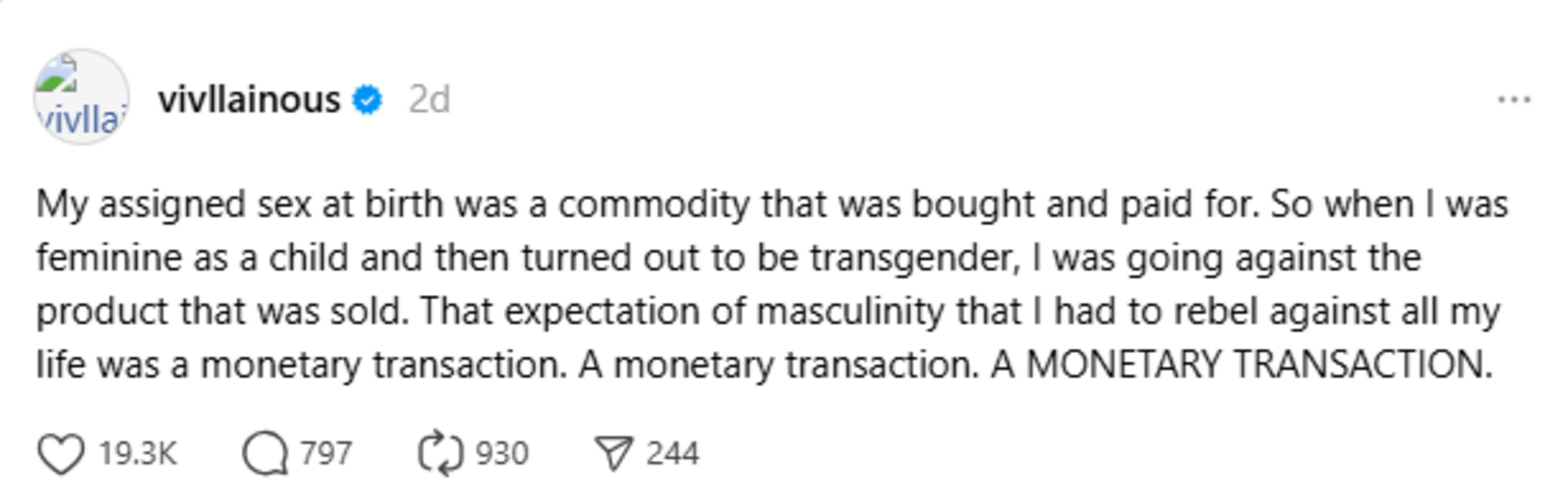Open replies via the comment bubble icon
1568x500 pixels.
coord(265,454)
